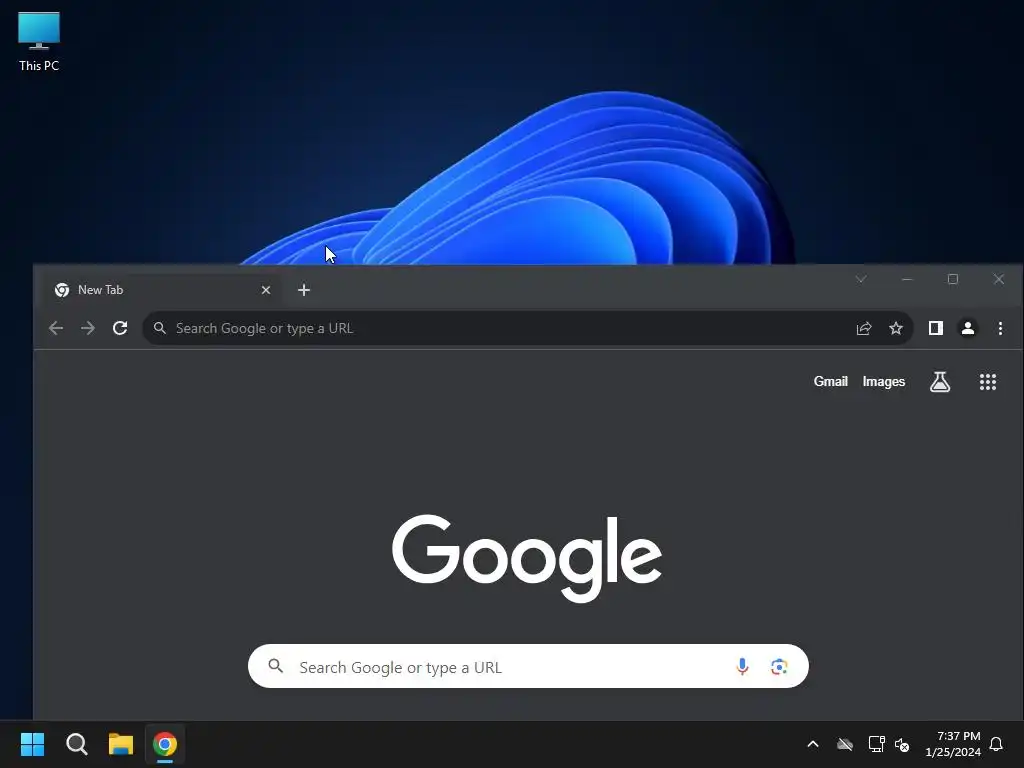Open the Gmail link
This screenshot has height=768, width=1024.
coord(830,381)
